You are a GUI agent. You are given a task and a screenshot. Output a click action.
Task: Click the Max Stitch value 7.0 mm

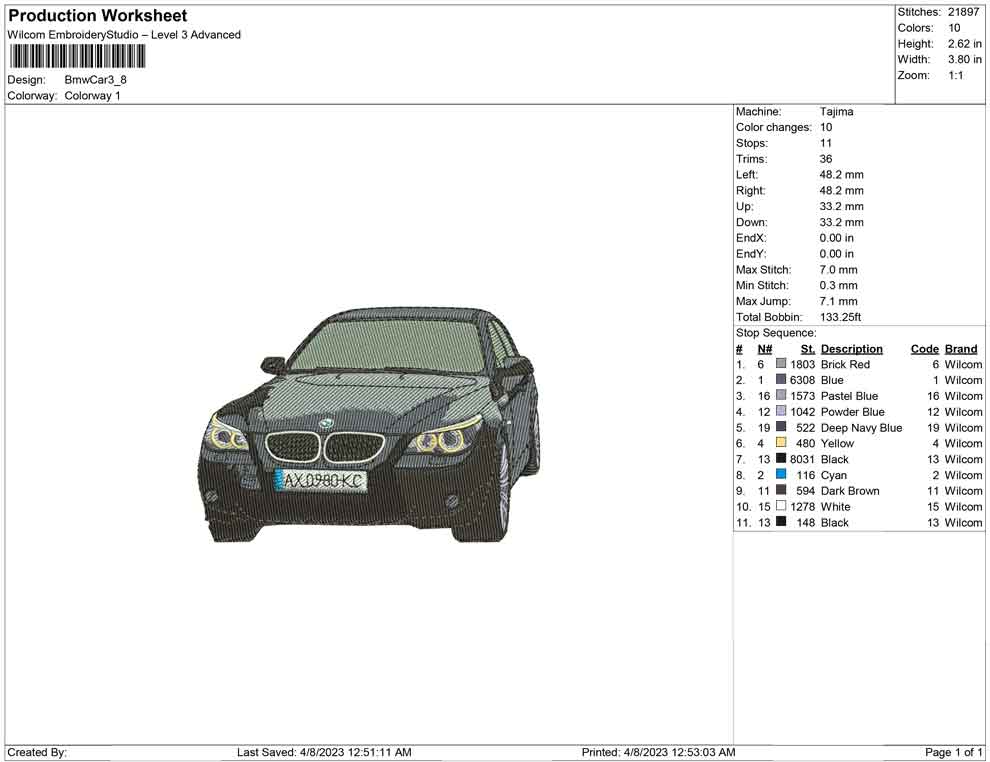[838, 270]
